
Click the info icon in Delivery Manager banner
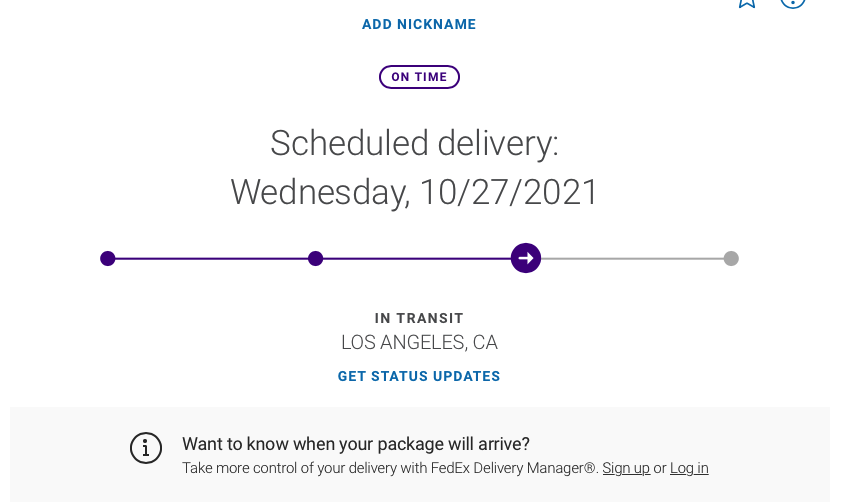[x=146, y=447]
